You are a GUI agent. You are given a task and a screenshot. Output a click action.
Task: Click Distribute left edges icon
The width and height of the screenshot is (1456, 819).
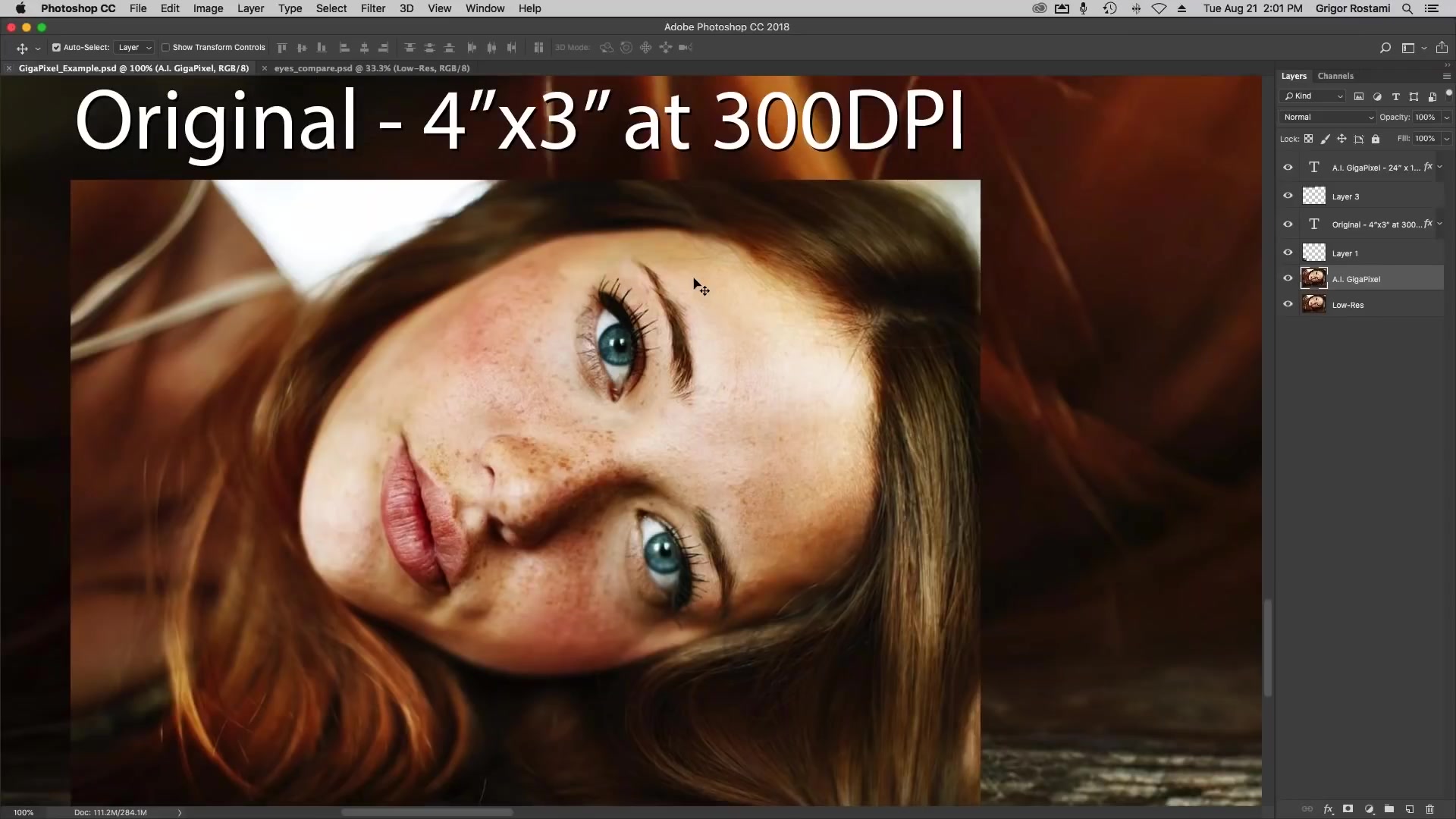point(472,48)
